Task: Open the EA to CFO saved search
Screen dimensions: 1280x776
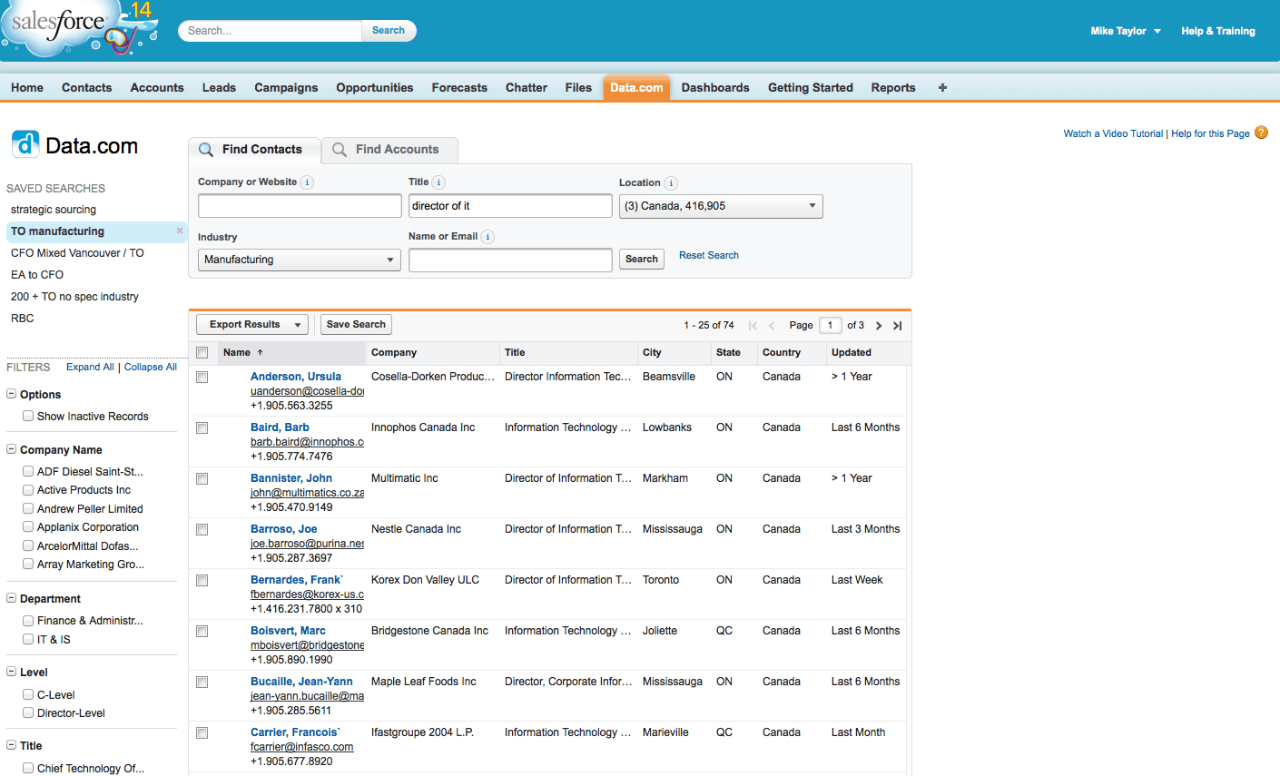Action: tap(37, 275)
